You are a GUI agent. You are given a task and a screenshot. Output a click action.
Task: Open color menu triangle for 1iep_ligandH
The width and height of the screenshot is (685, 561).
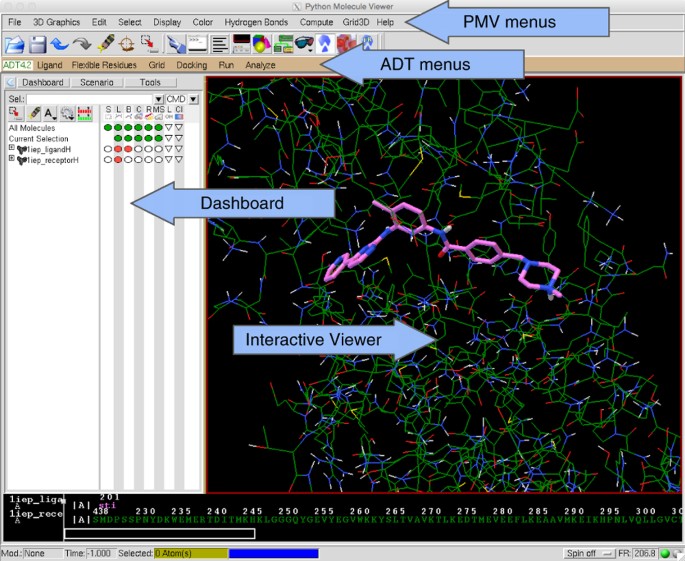point(168,148)
